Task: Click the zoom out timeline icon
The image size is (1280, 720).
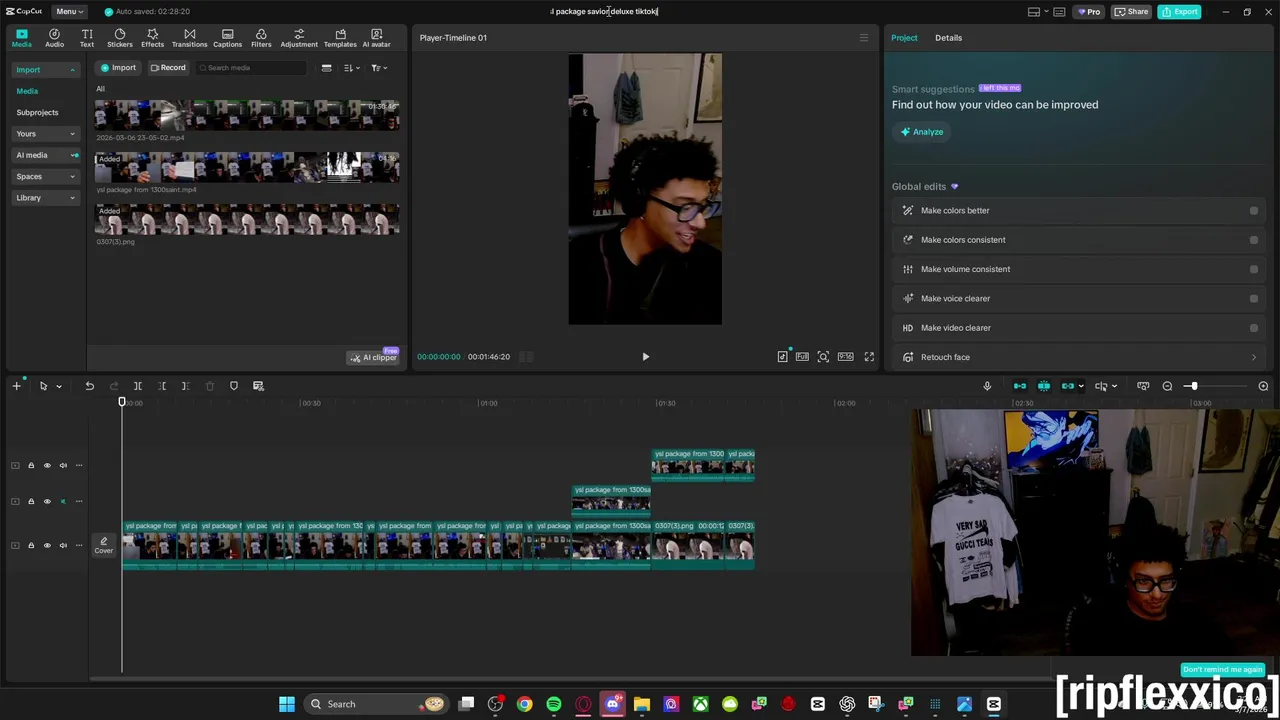Action: [x=1167, y=386]
